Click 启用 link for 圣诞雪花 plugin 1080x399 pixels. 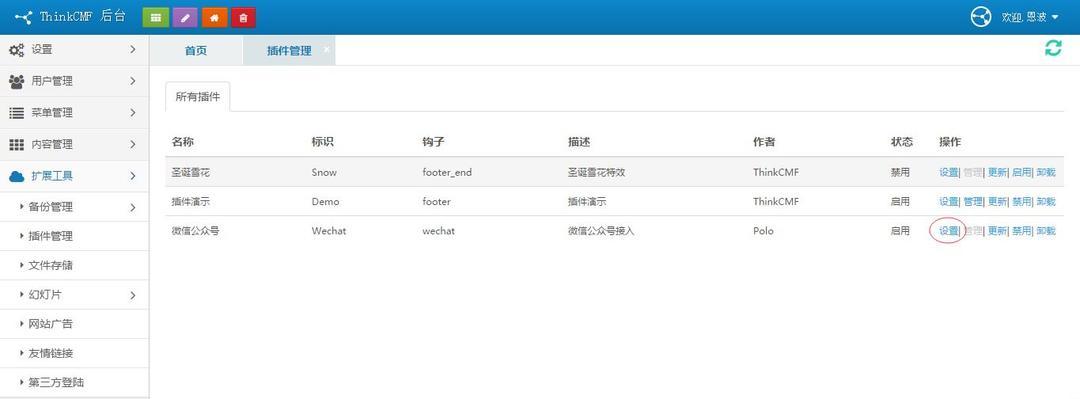[1021, 172]
